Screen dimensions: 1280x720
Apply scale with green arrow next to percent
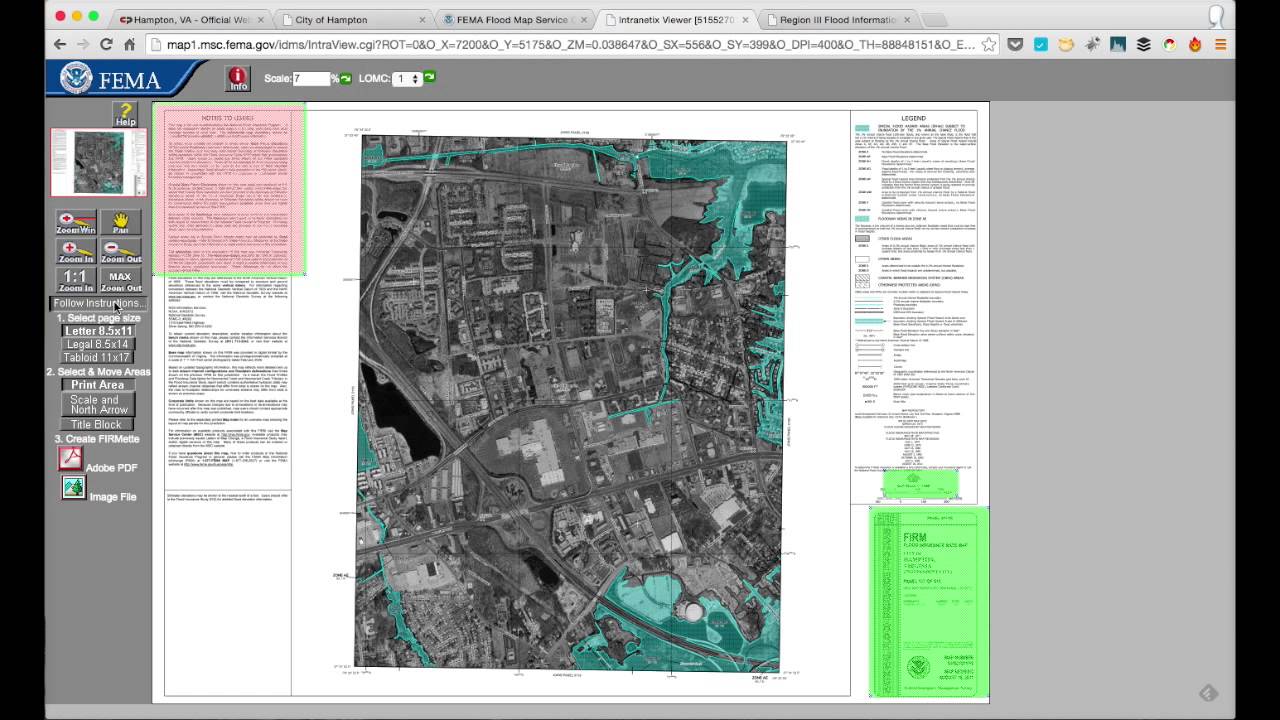346,78
